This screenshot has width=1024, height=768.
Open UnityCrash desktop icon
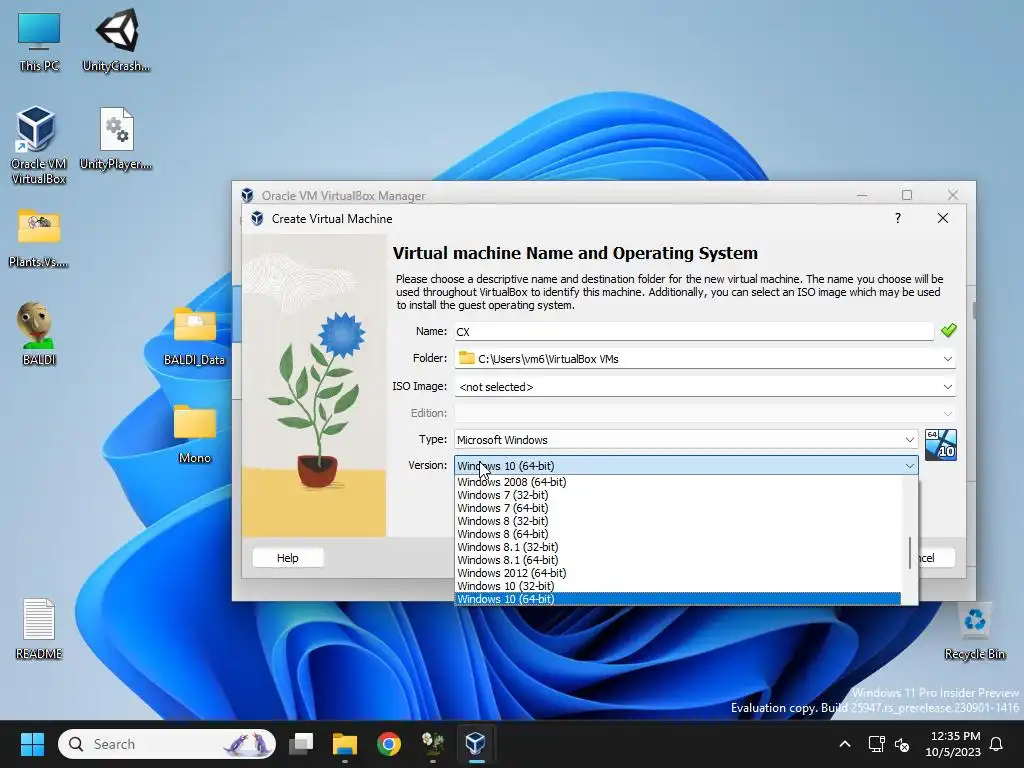pos(116,40)
